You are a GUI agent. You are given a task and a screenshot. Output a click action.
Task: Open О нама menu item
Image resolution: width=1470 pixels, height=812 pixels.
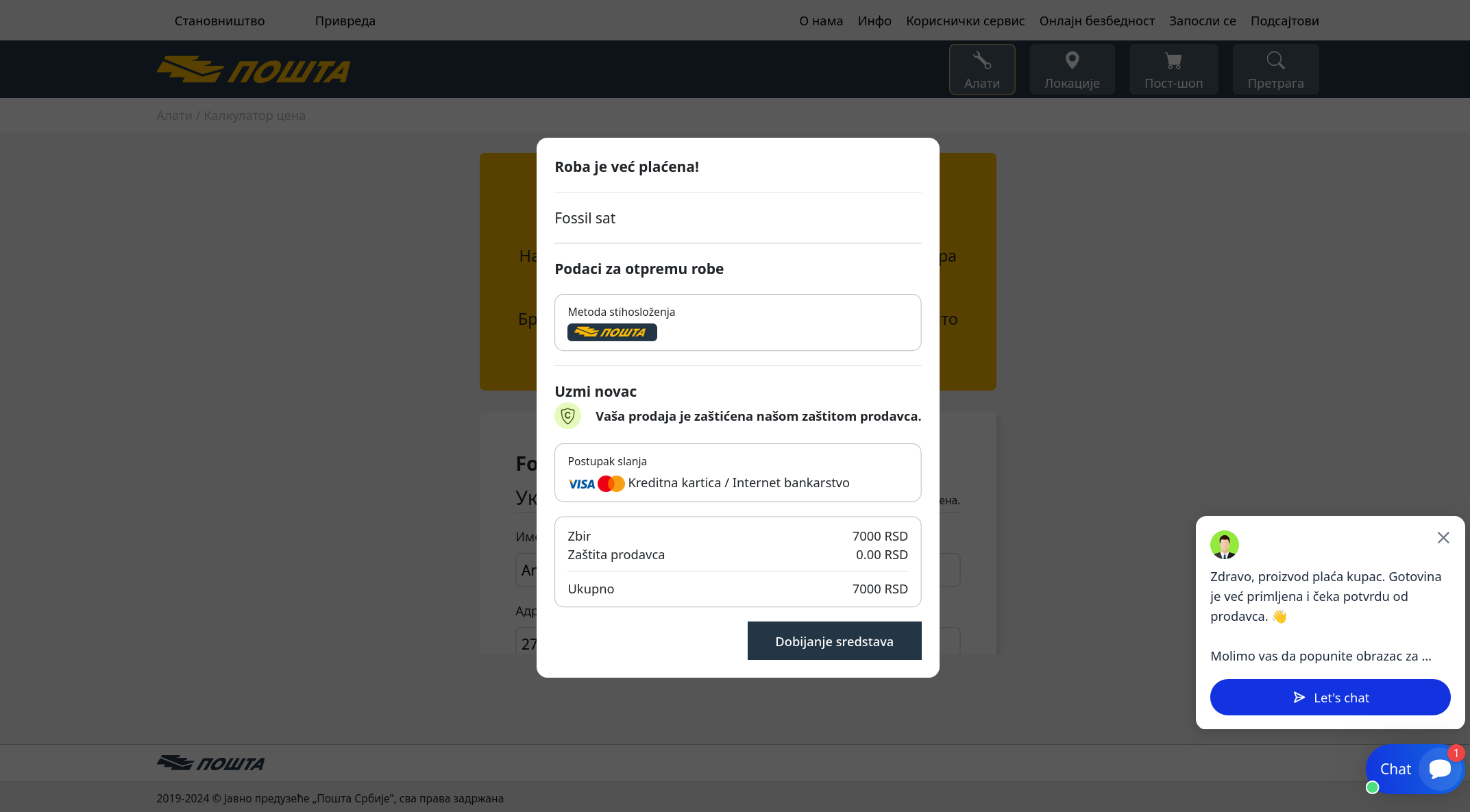(821, 21)
